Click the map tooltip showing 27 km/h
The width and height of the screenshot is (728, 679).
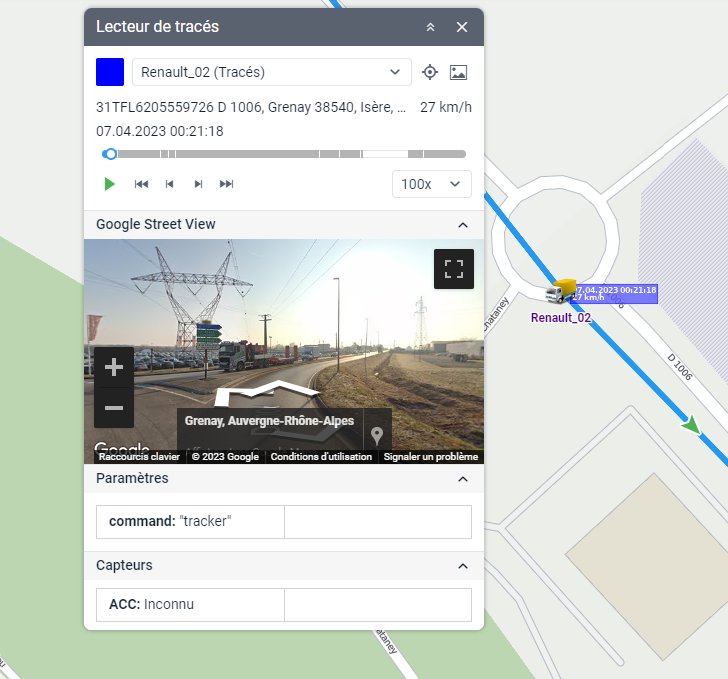click(614, 294)
